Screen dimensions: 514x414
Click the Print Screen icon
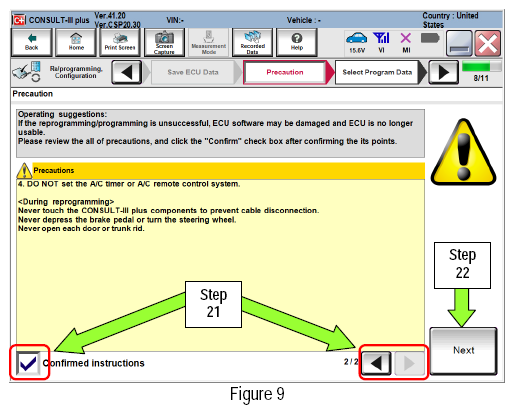pos(120,42)
